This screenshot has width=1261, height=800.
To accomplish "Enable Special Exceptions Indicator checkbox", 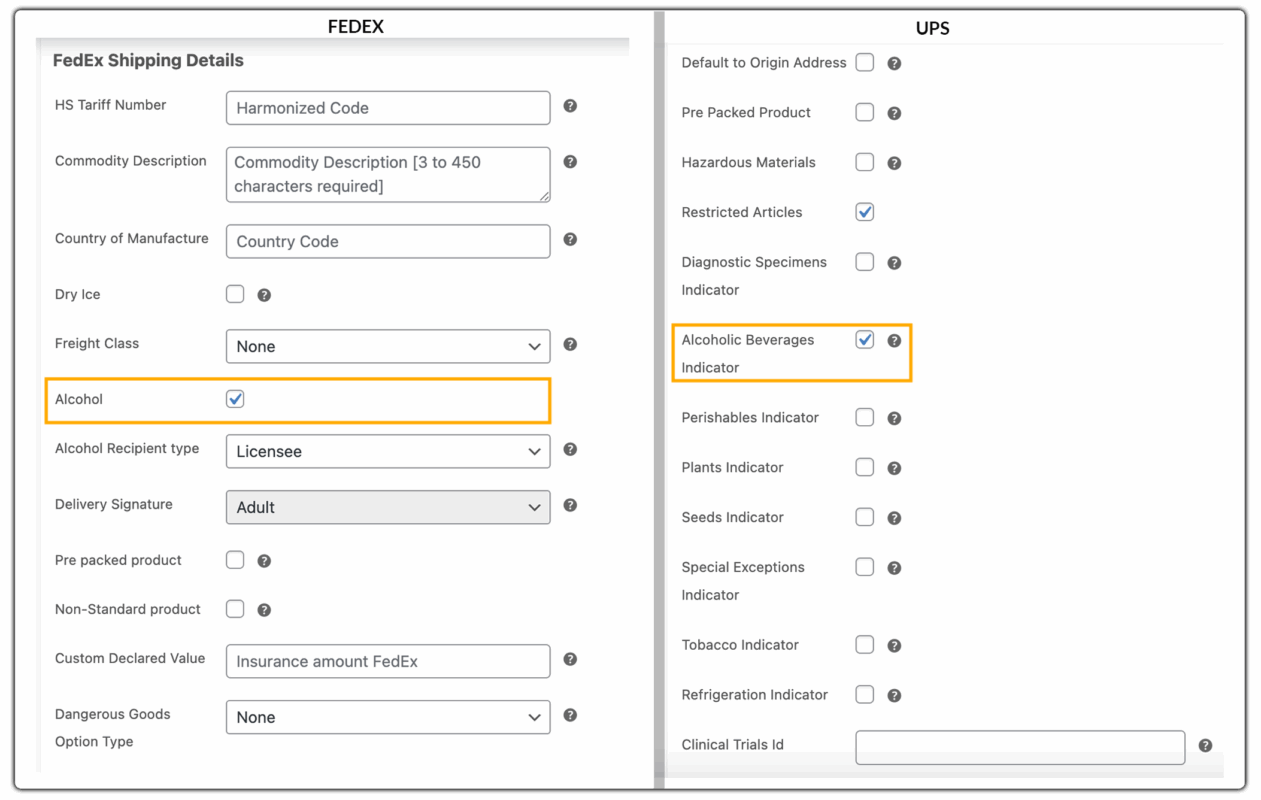I will [865, 567].
